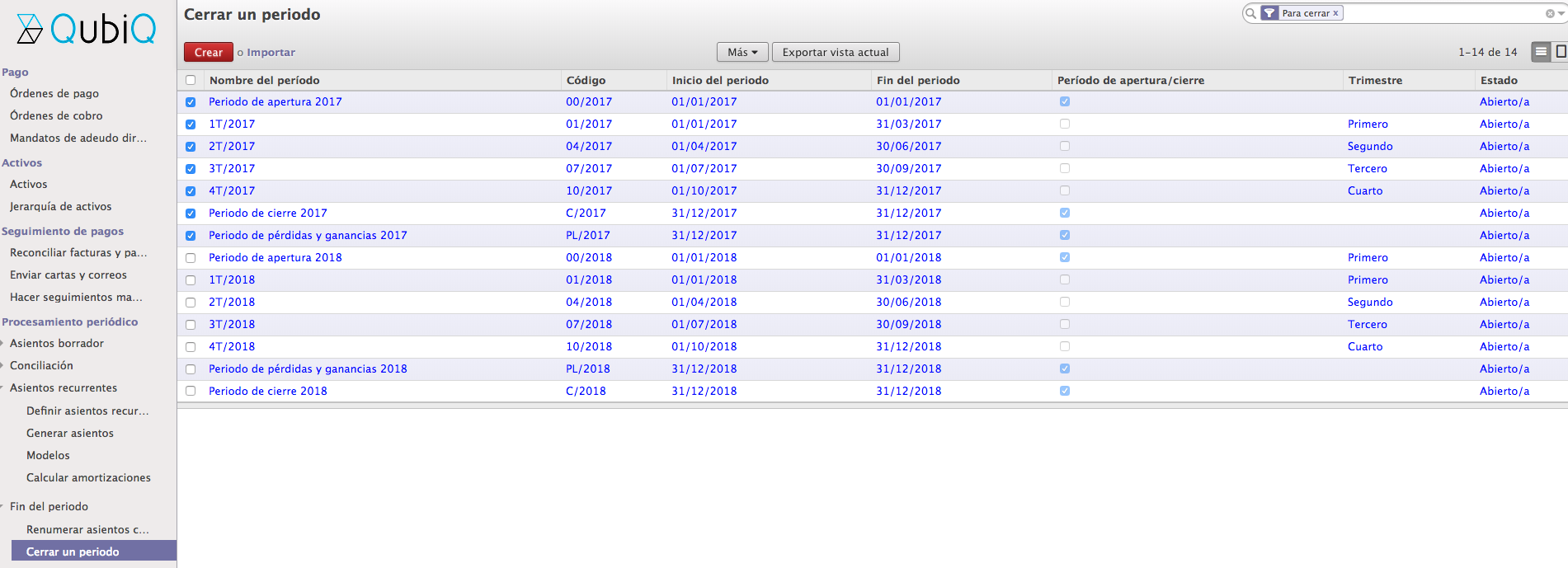Check the Periodo de apertura 2018 row

(x=191, y=258)
